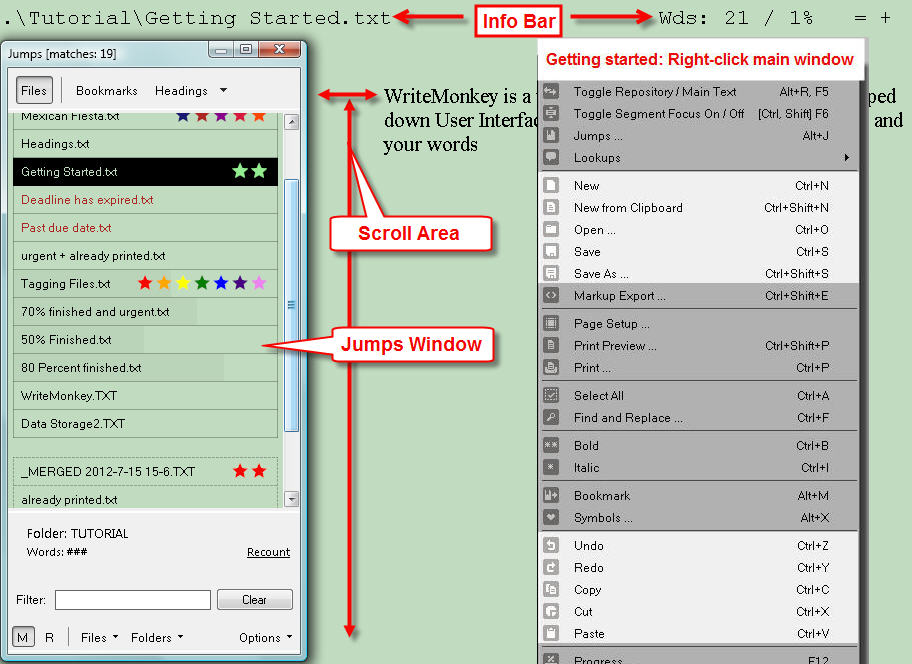Click the Print Preview icon
912x664 pixels.
(x=551, y=345)
